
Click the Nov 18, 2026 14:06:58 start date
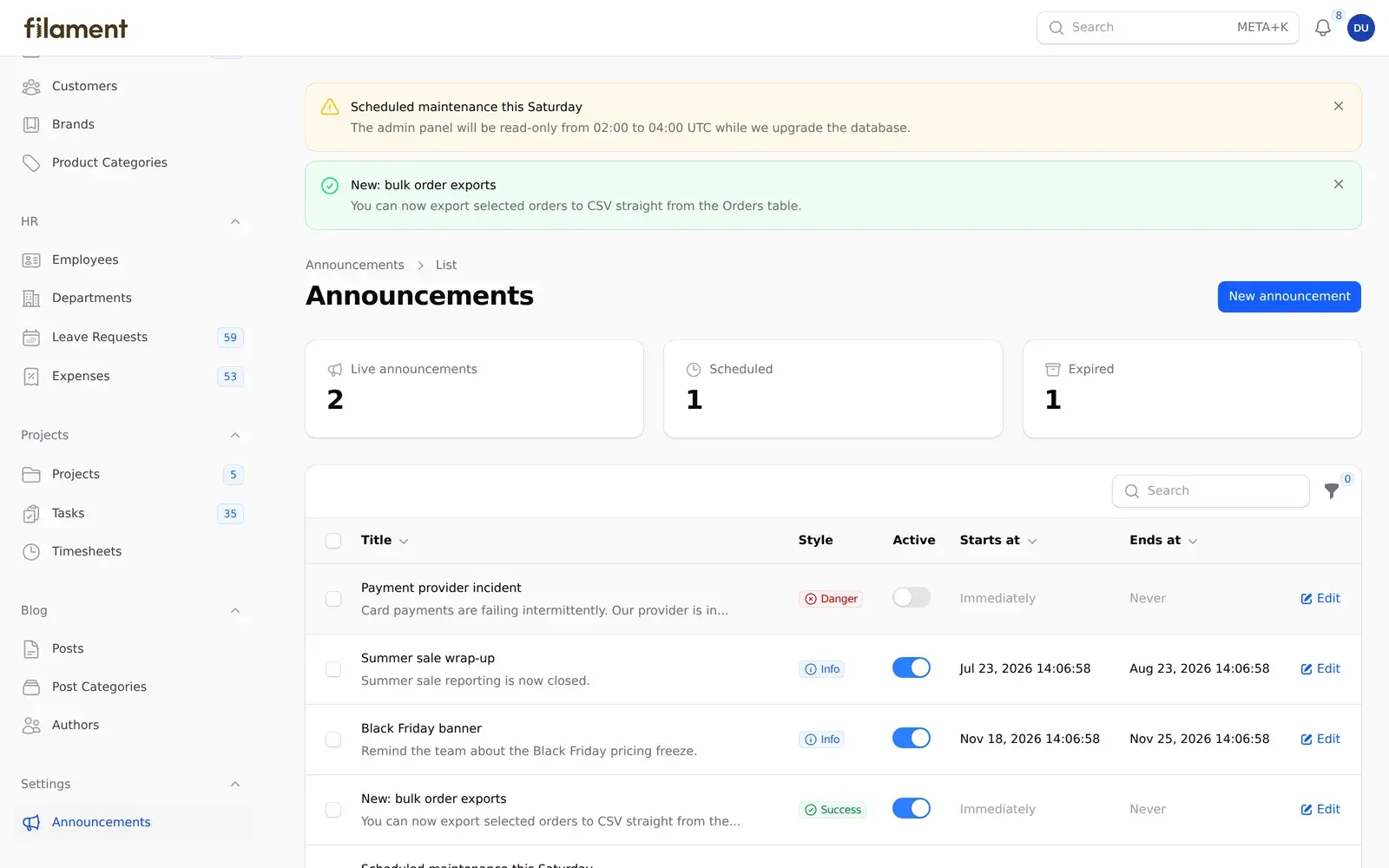click(1030, 740)
